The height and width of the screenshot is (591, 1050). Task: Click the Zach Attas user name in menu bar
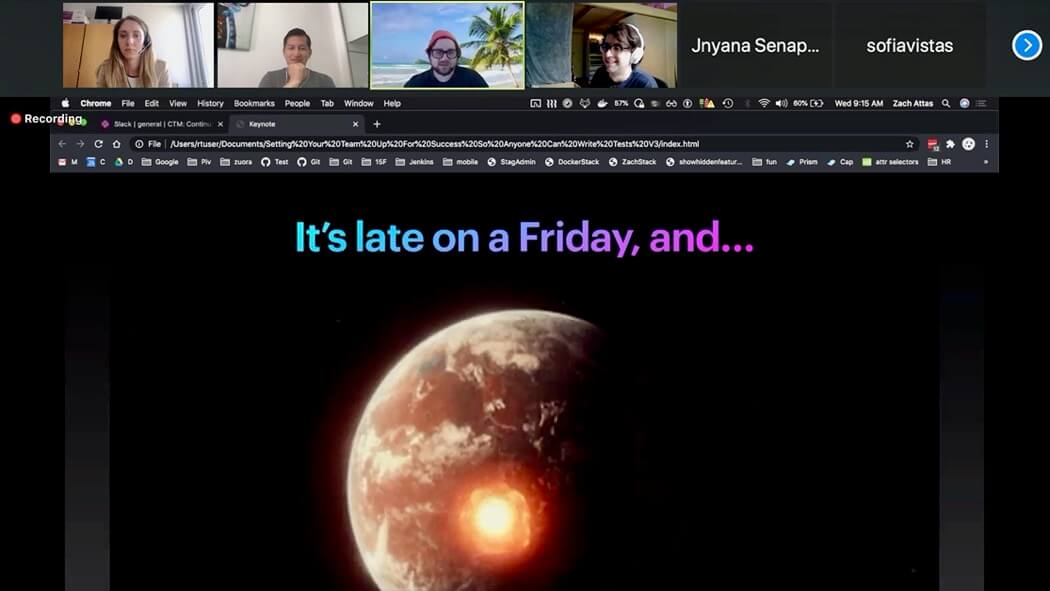click(913, 104)
